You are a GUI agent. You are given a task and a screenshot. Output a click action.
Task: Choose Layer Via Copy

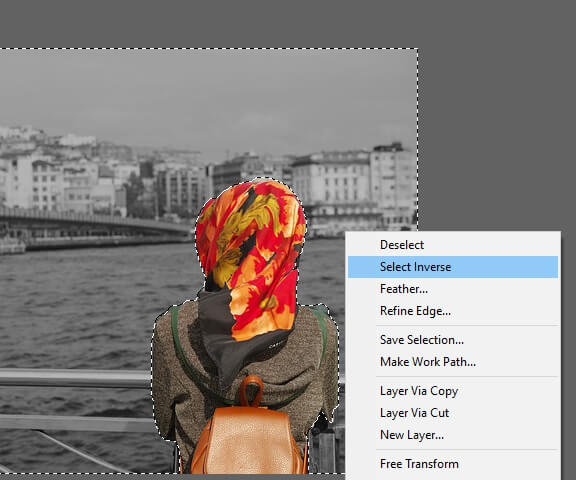(x=453, y=391)
